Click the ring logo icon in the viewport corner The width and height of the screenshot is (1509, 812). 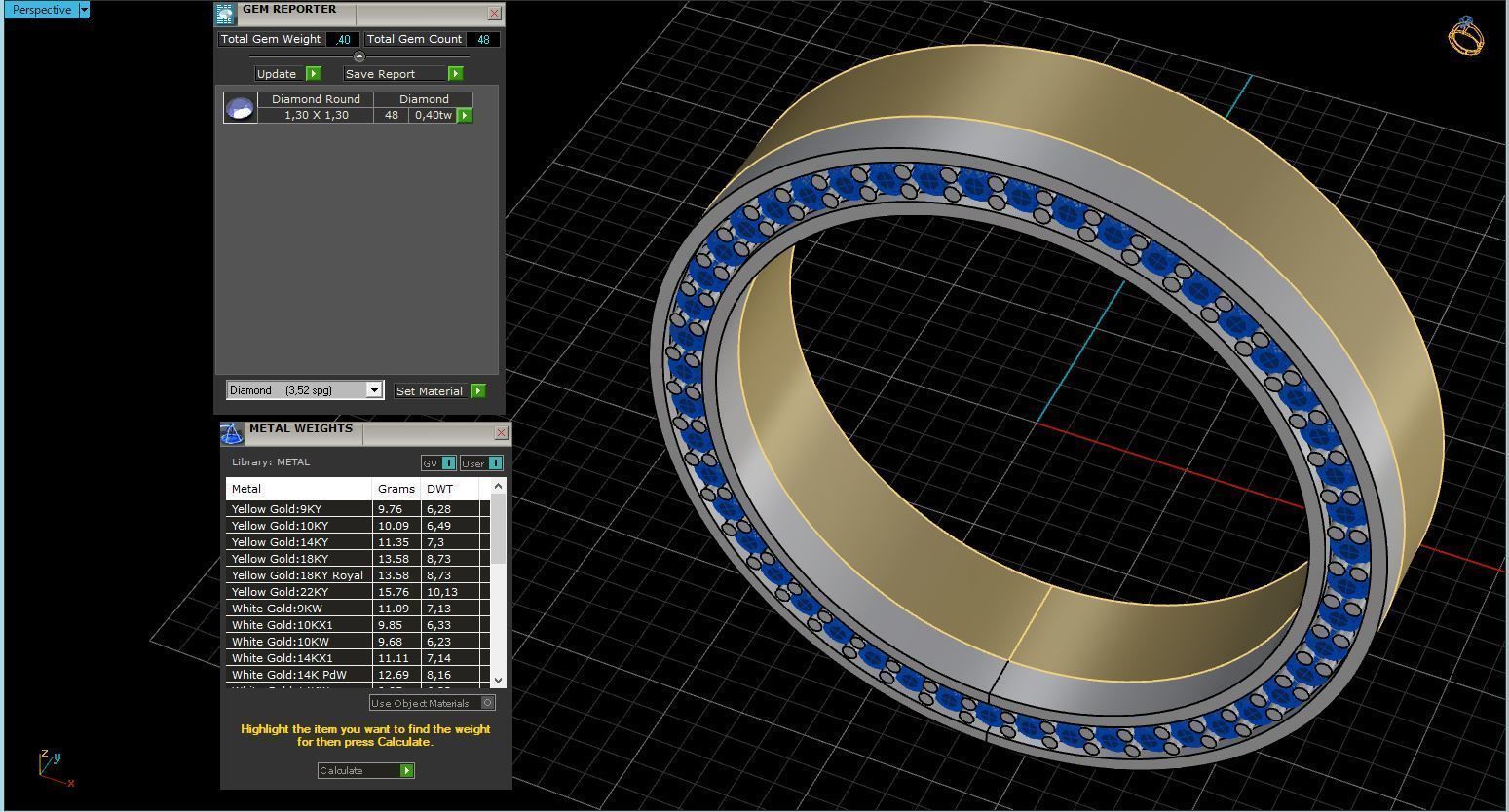click(1465, 37)
